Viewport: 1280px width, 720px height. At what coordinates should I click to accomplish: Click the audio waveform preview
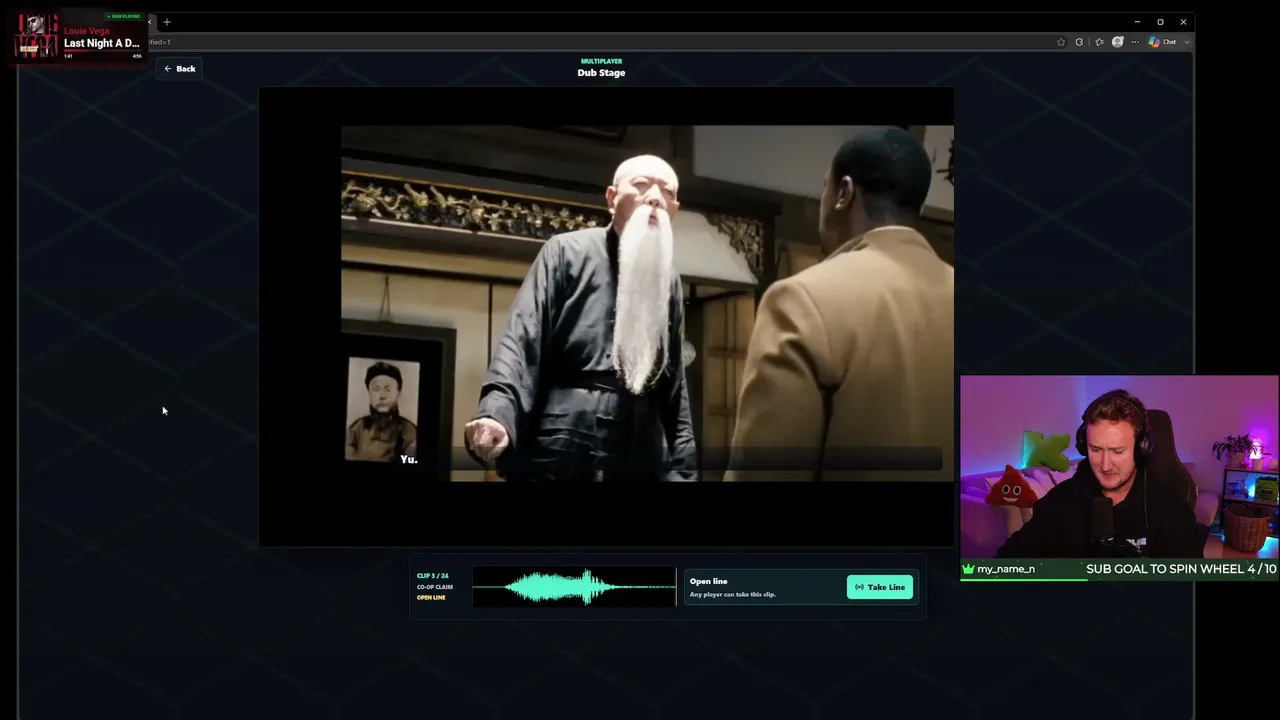point(574,587)
